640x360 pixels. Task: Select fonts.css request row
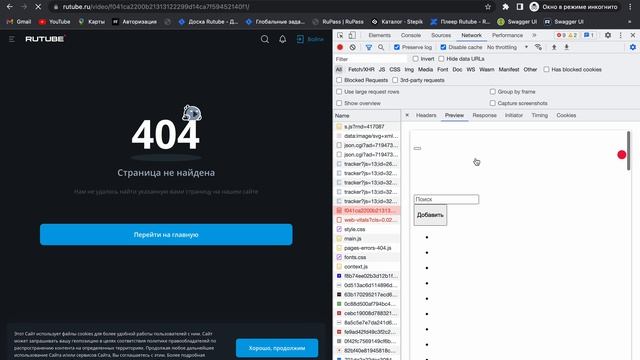pyautogui.click(x=367, y=258)
